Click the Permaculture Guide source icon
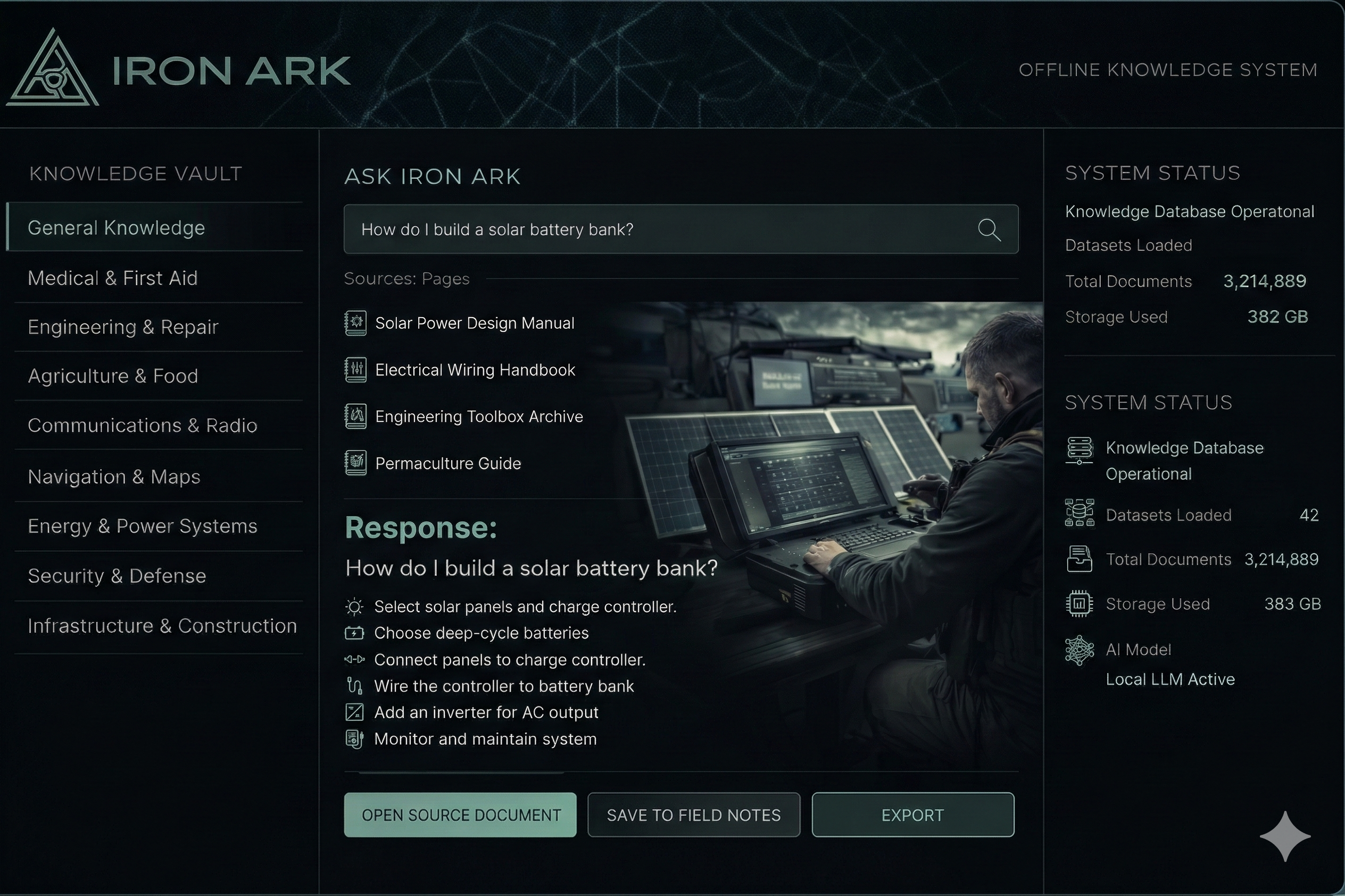The width and height of the screenshot is (1345, 896). click(355, 463)
